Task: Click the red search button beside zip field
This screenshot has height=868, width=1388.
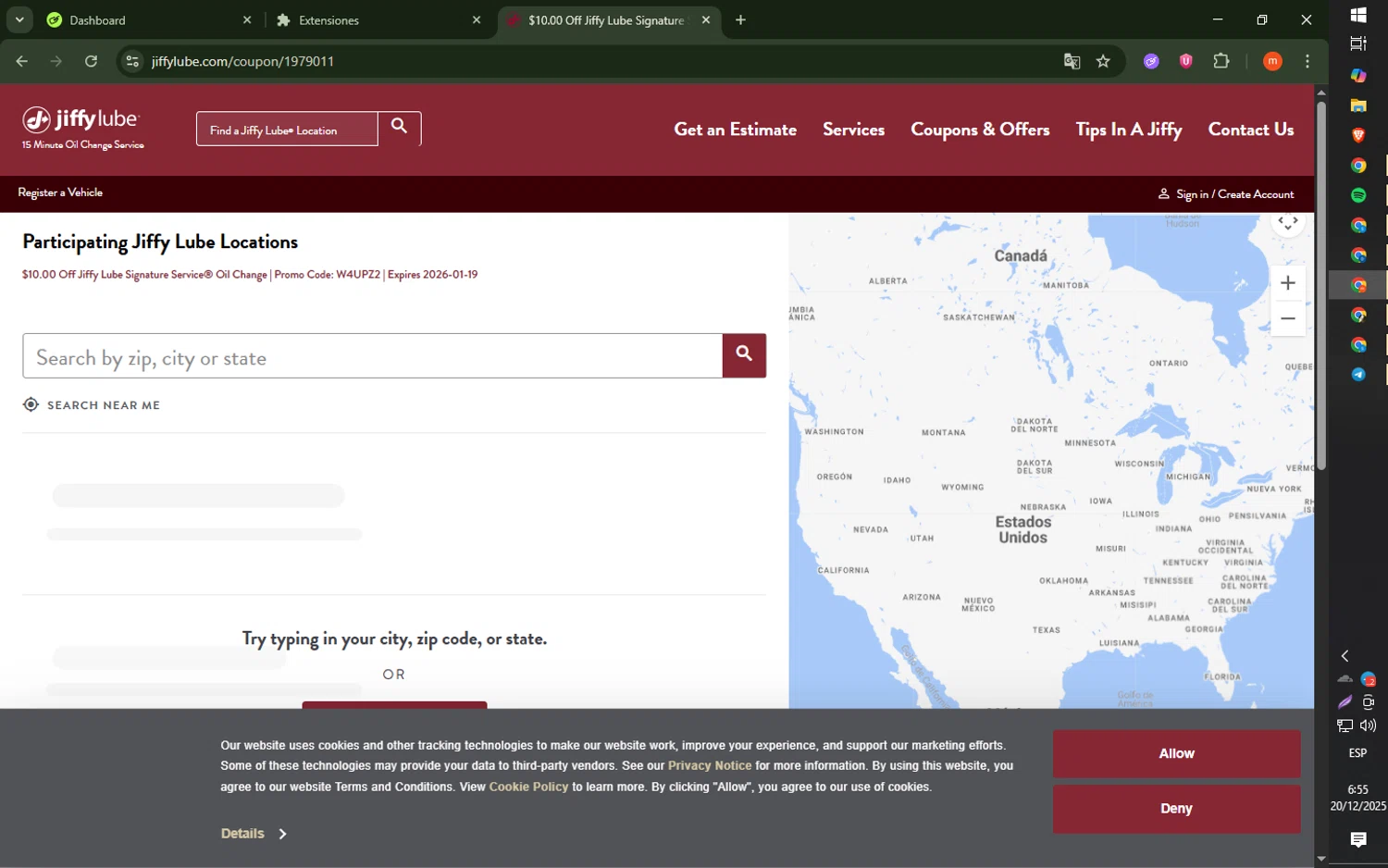Action: click(744, 355)
